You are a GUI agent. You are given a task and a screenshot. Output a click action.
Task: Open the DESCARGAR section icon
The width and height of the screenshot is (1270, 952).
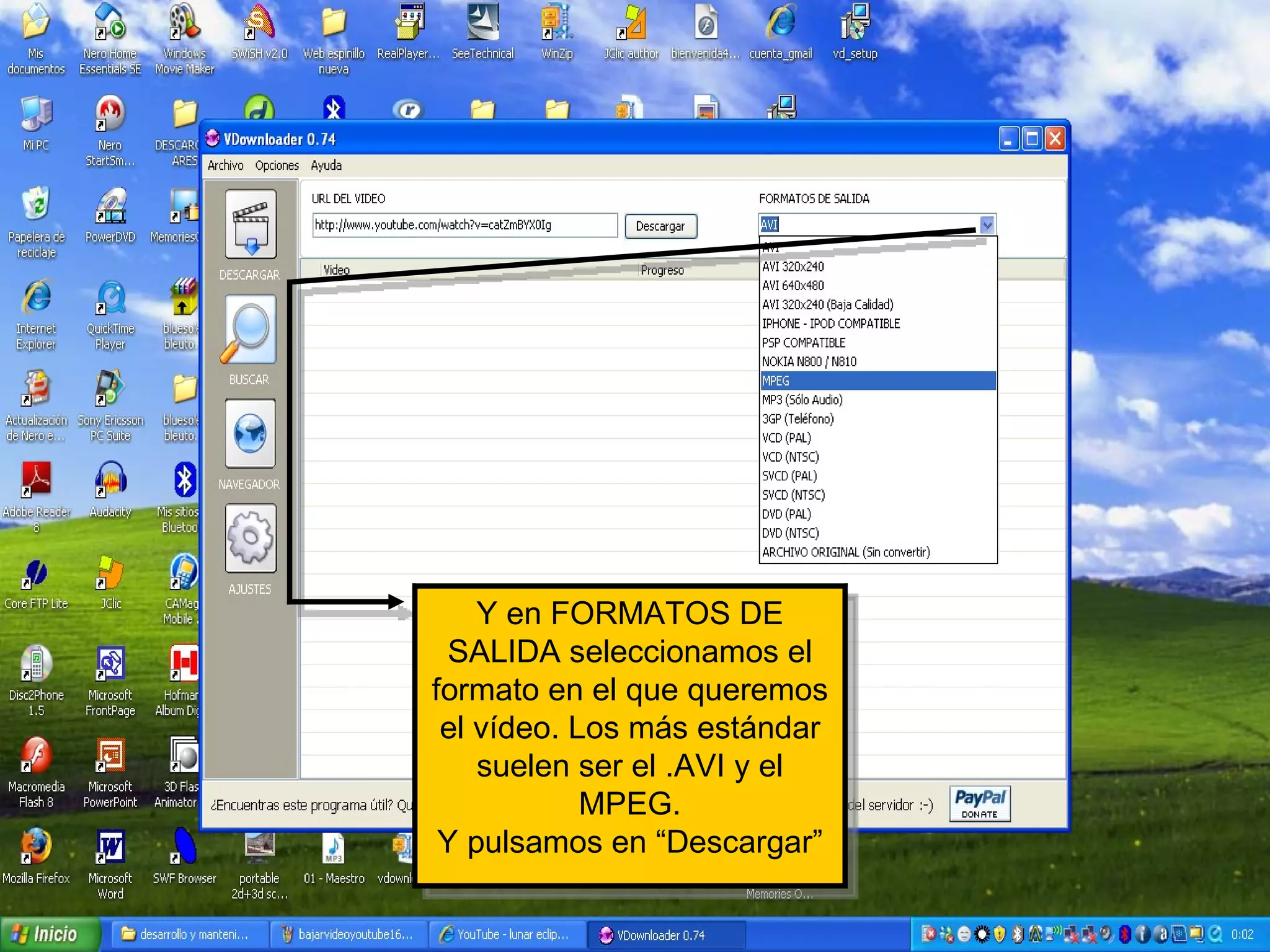[251, 224]
